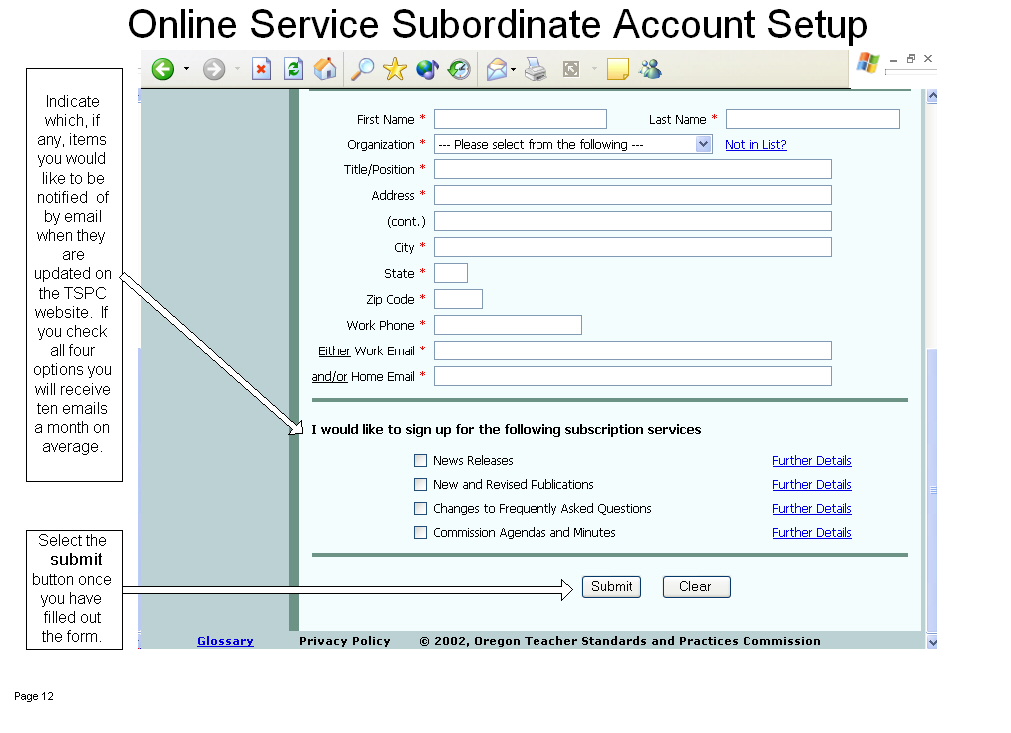1011x733 pixels.
Task: Refresh the page with the toolbar icon
Action: pyautogui.click(x=293, y=69)
